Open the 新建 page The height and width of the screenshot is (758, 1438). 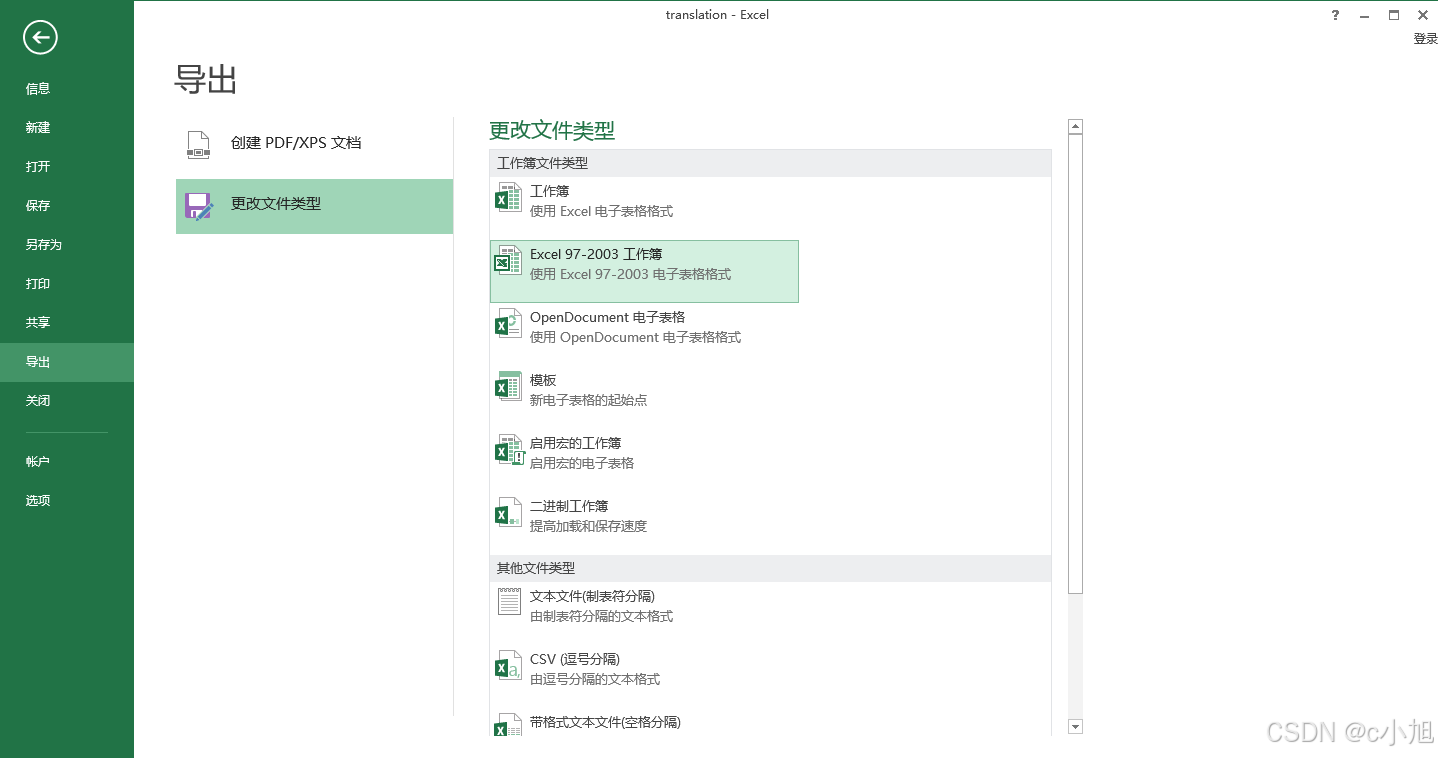(67, 127)
